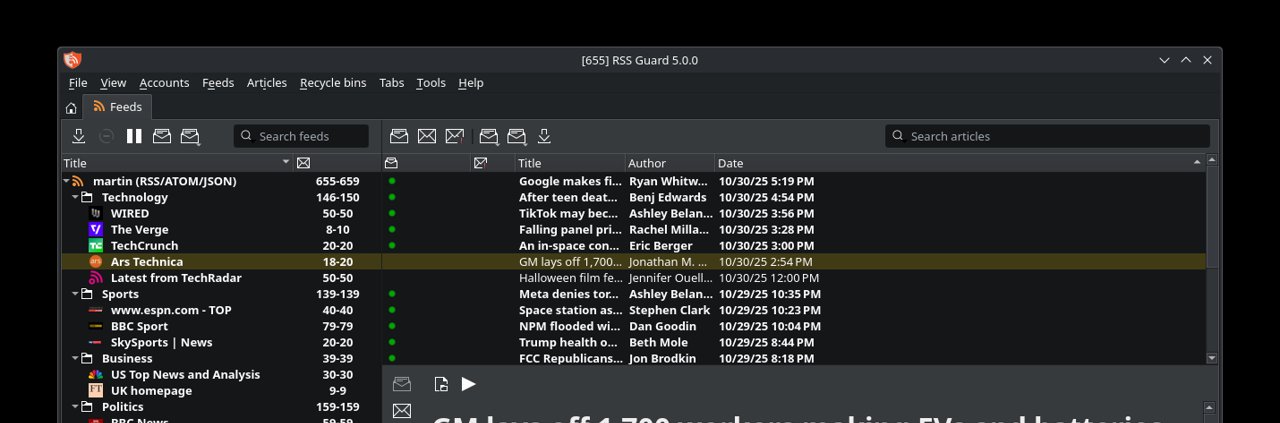This screenshot has height=423, width=1280.
Task: Click closed-envelope icon below preview toolbar
Action: tap(402, 411)
